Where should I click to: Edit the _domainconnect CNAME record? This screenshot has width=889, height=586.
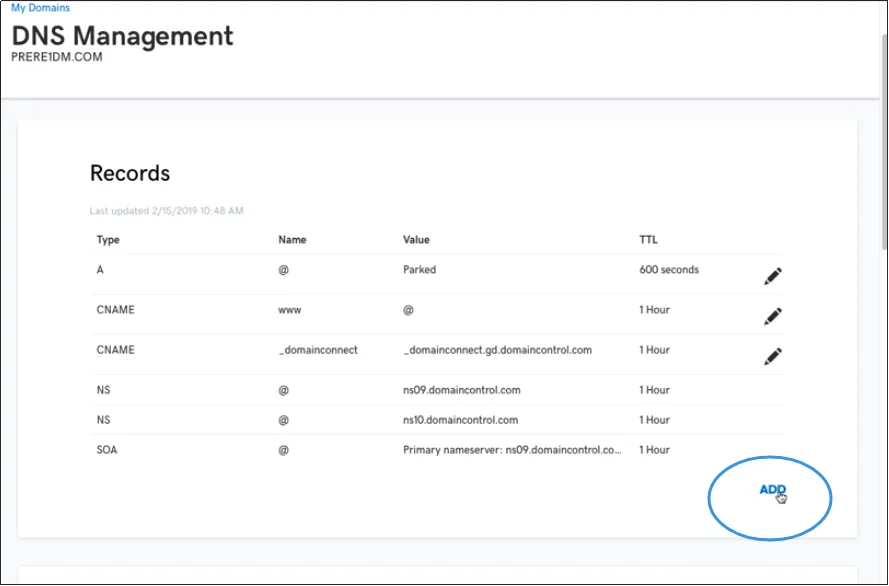coord(772,355)
